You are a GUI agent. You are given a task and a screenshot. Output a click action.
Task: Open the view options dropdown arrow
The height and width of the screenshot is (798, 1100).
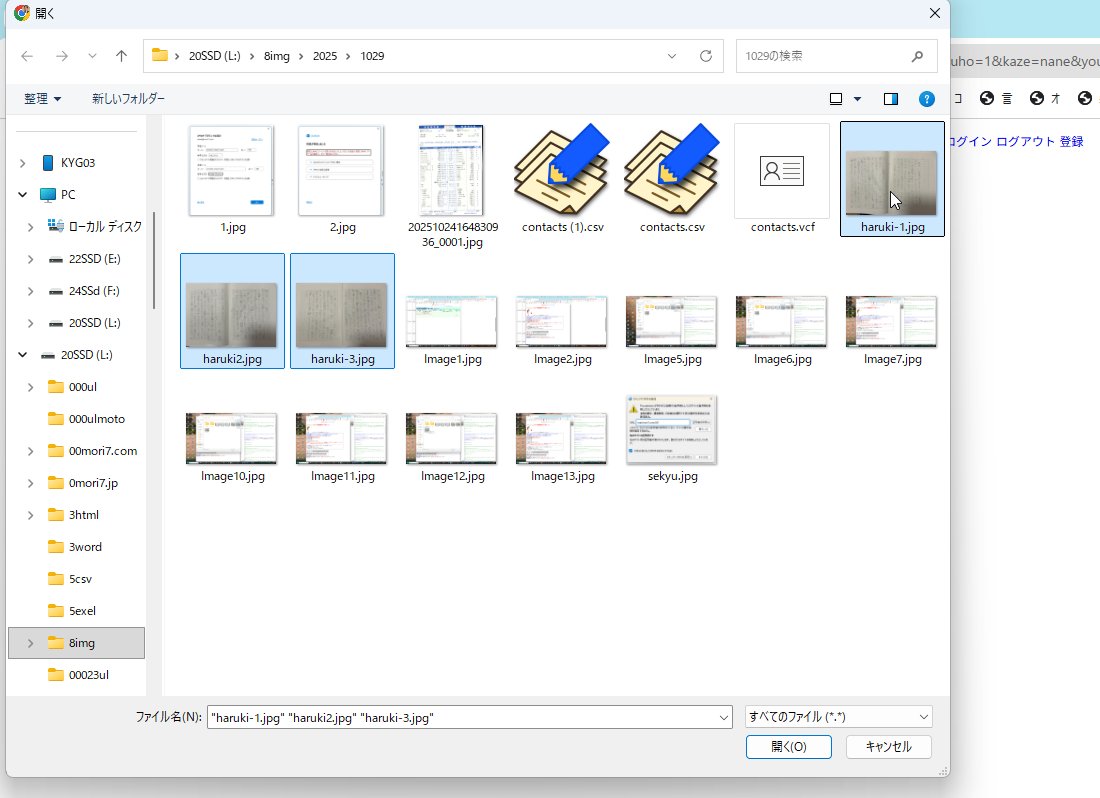(x=858, y=99)
